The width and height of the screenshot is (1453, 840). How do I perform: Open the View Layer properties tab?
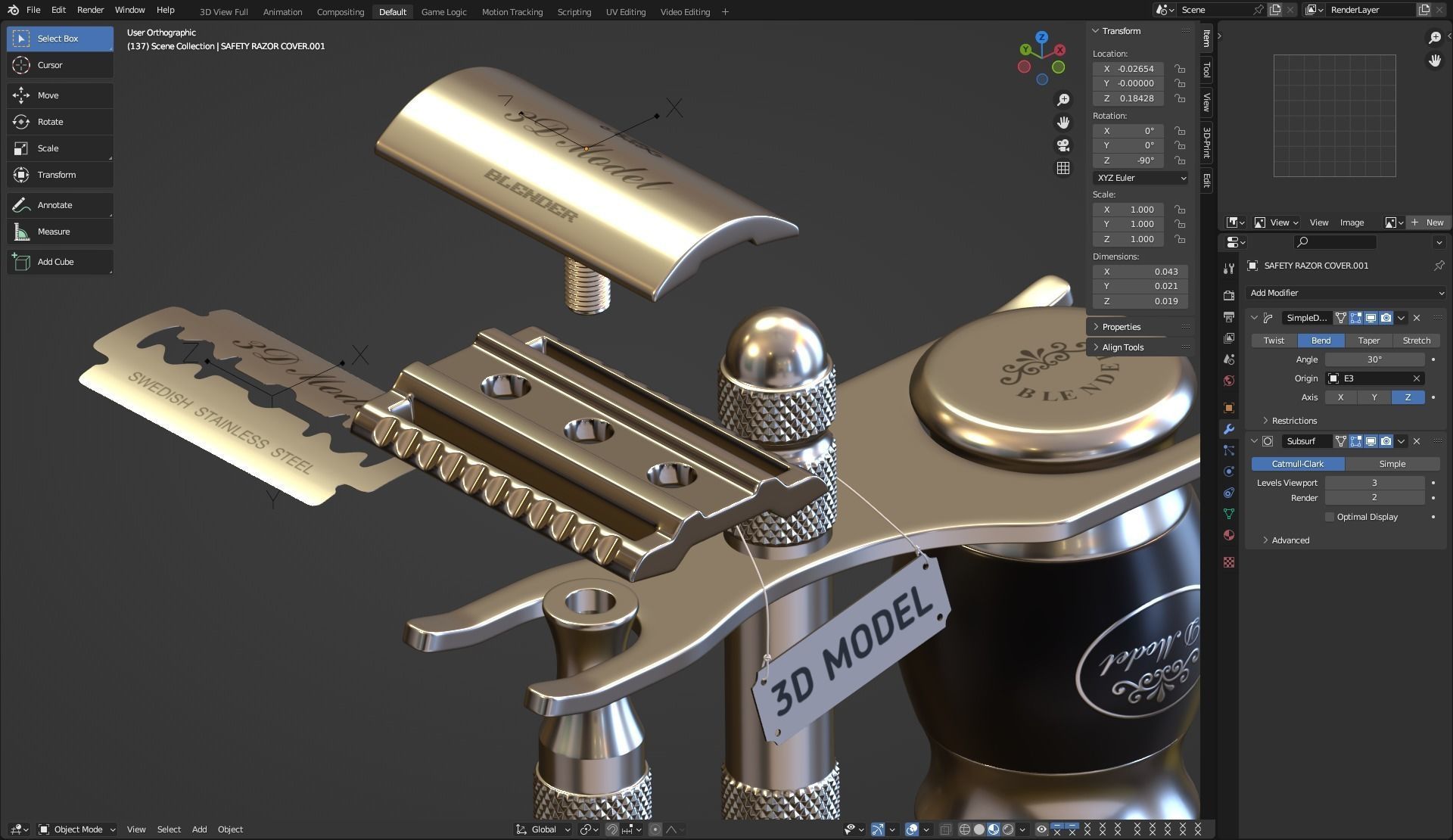coord(1229,338)
